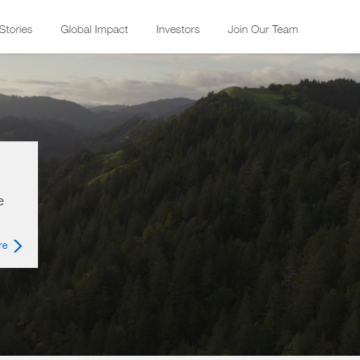Click the word Team in the header menu

(285, 29)
